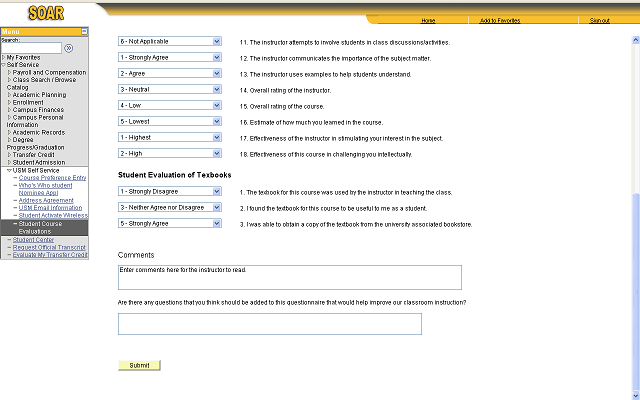Go to Home in top navigation
The height and width of the screenshot is (400, 640).
tap(428, 20)
